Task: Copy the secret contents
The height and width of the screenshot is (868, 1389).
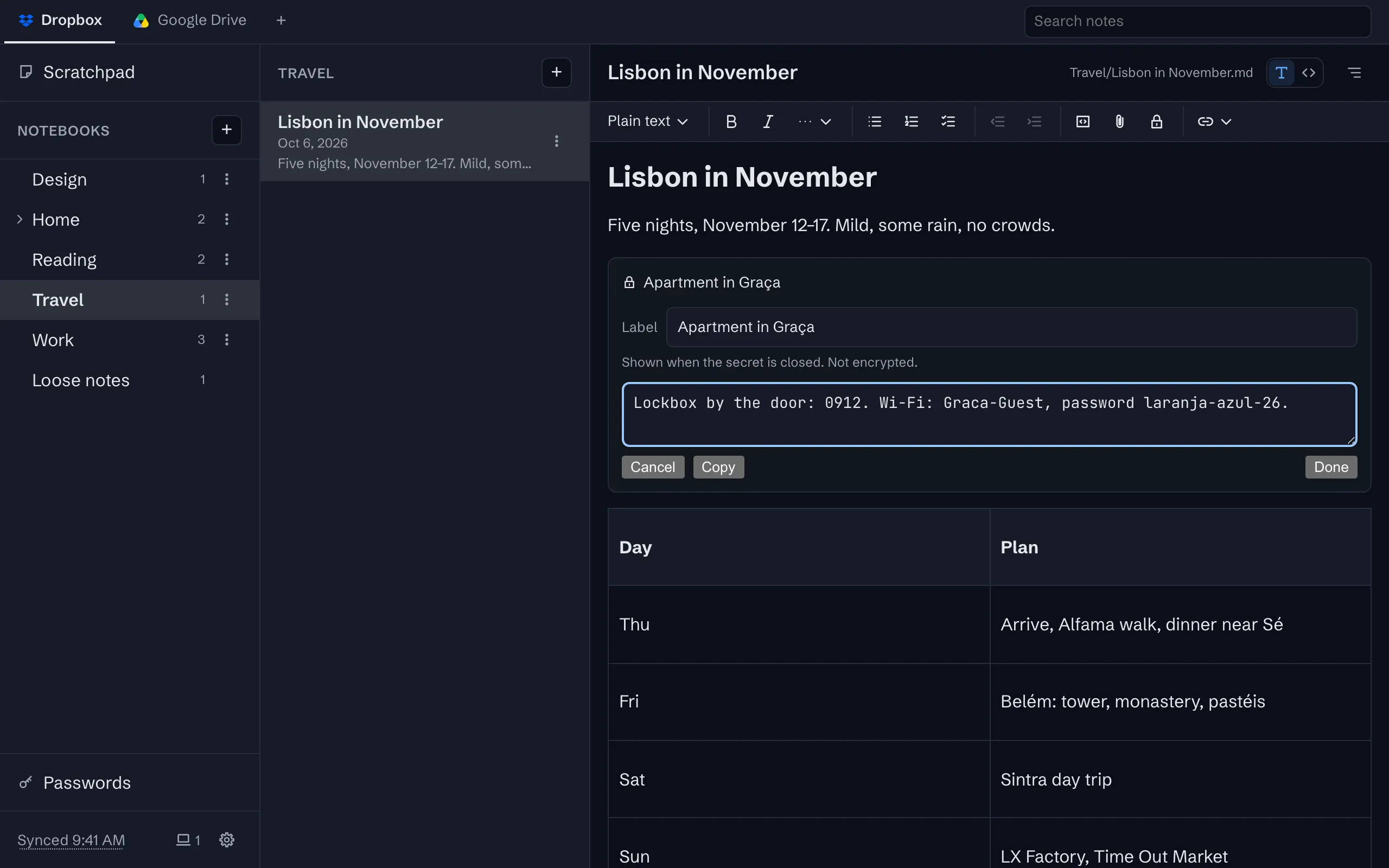Action: pos(718,467)
